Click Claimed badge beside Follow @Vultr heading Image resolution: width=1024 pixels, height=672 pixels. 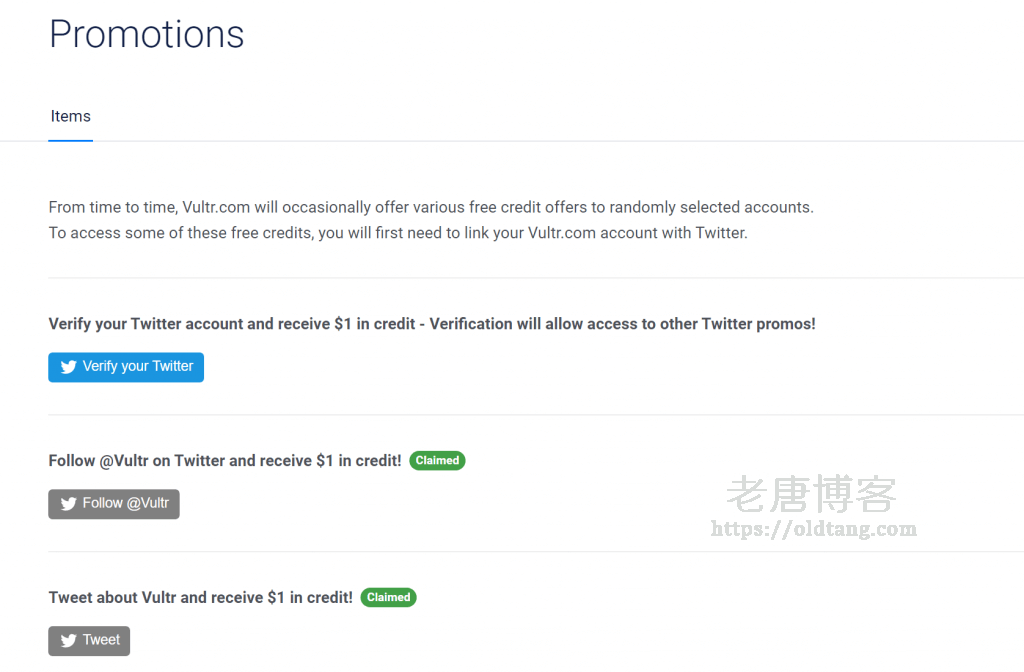437,460
